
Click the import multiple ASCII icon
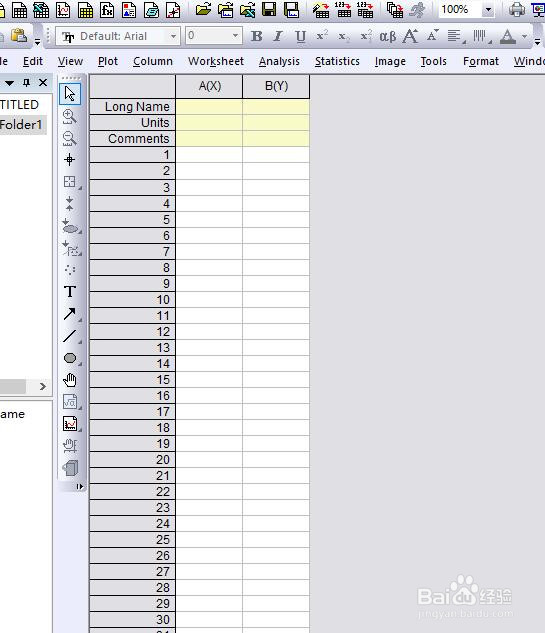click(365, 10)
